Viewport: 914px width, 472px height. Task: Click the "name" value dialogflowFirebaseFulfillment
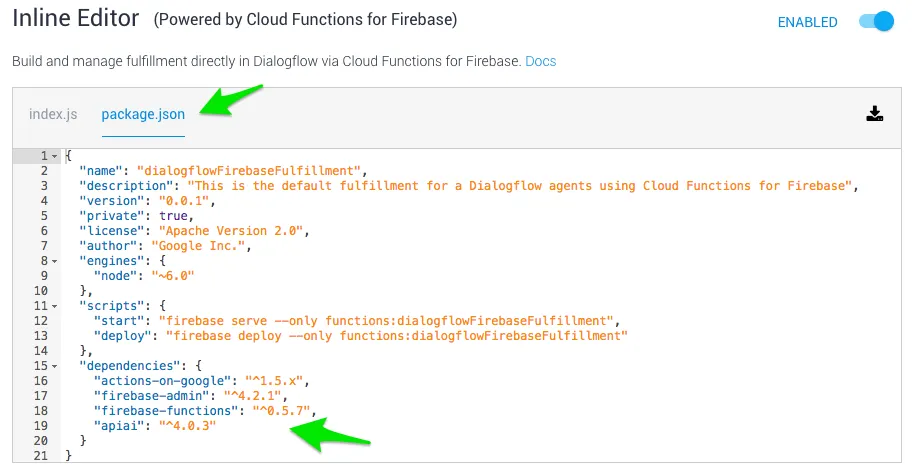pyautogui.click(x=252, y=171)
